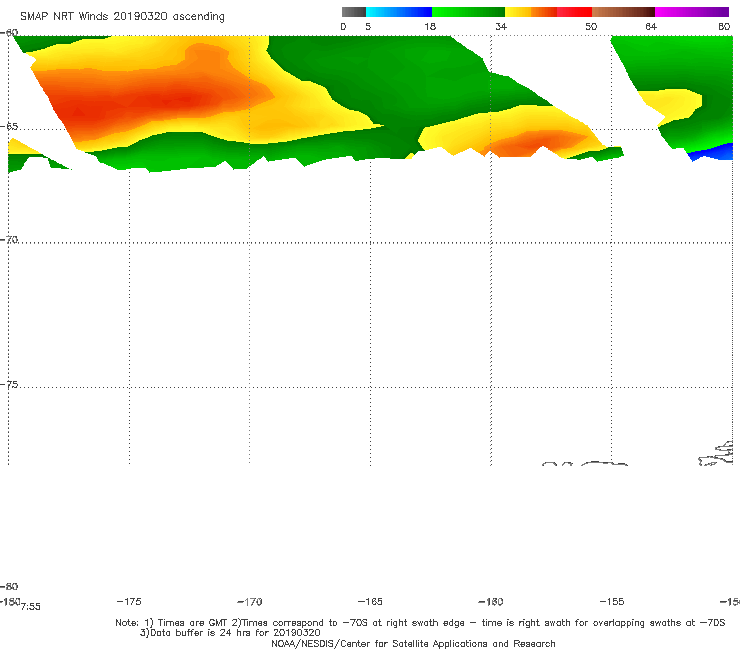Click the color bar label '5'
The width and height of the screenshot is (740, 650).
coord(368,27)
